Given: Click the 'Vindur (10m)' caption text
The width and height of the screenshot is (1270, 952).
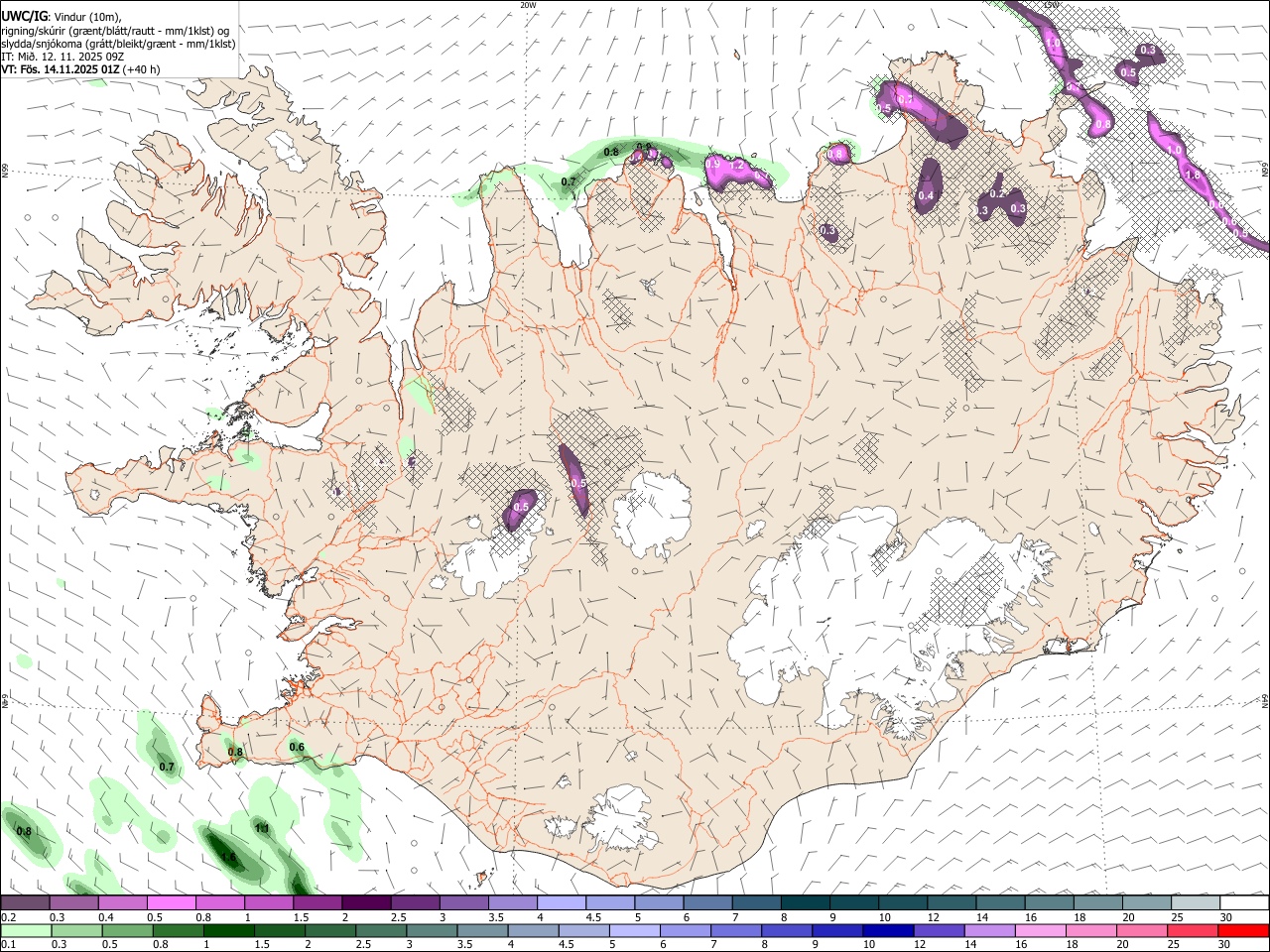Looking at the screenshot, I should click(x=88, y=17).
